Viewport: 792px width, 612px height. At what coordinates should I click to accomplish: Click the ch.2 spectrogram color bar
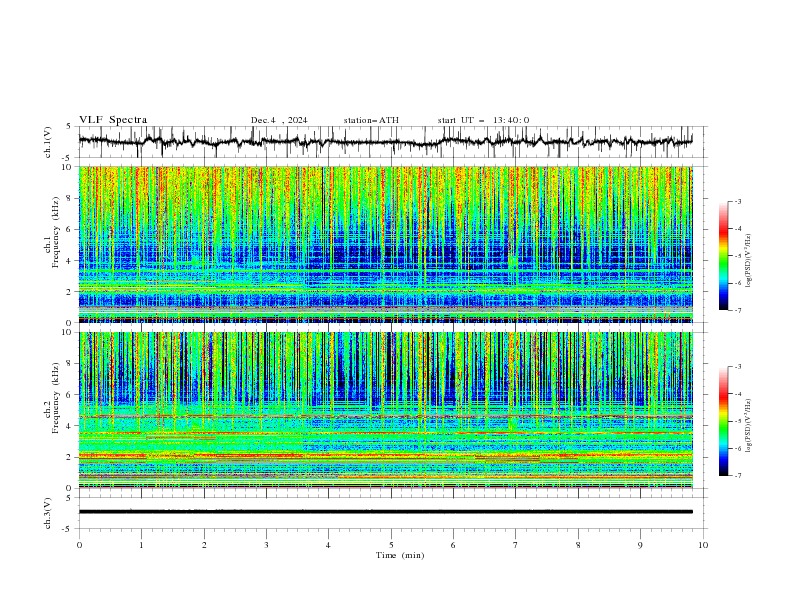pos(724,421)
